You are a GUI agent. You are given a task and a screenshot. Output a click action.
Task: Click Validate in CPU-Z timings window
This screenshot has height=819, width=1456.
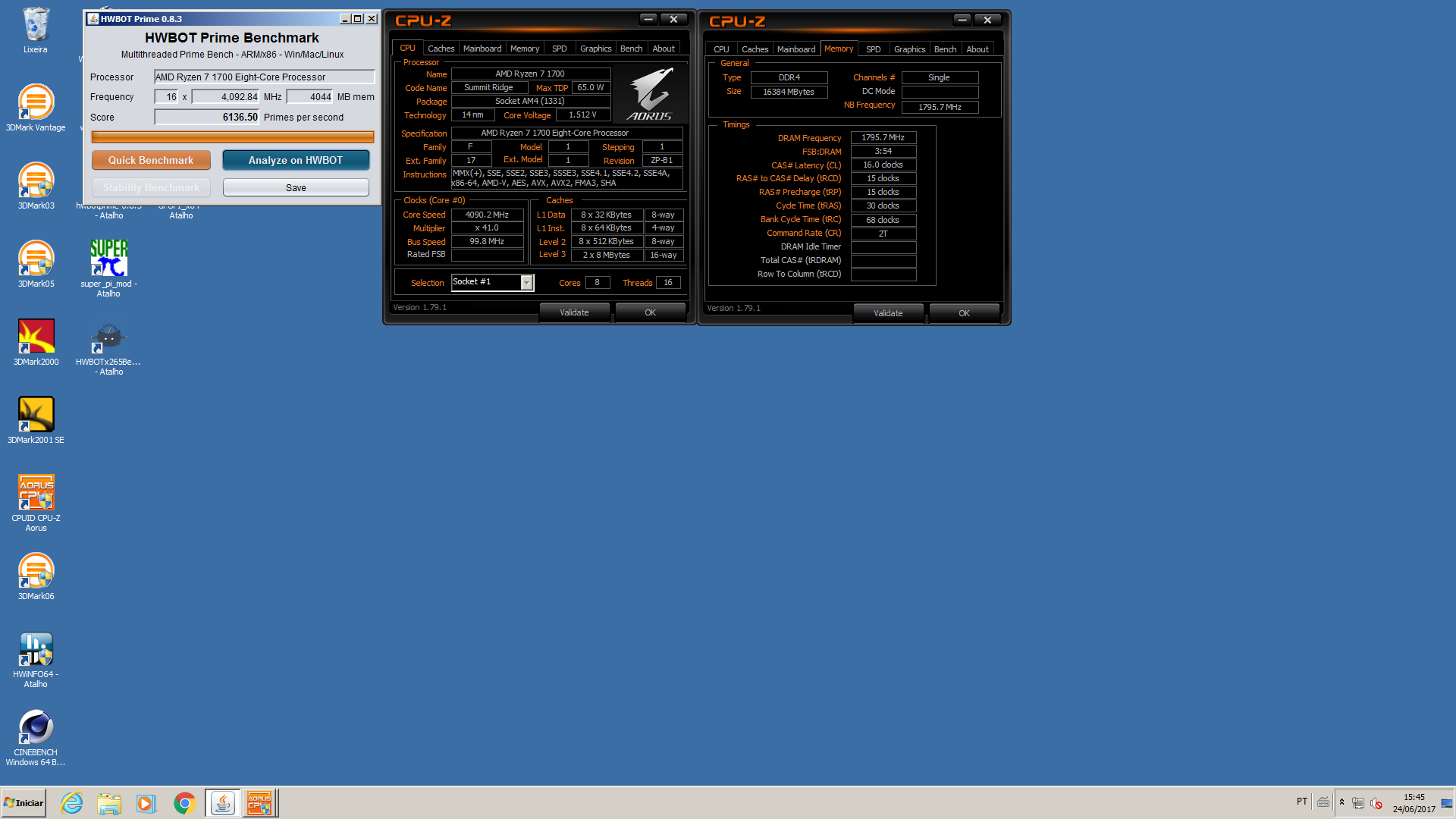(x=888, y=313)
